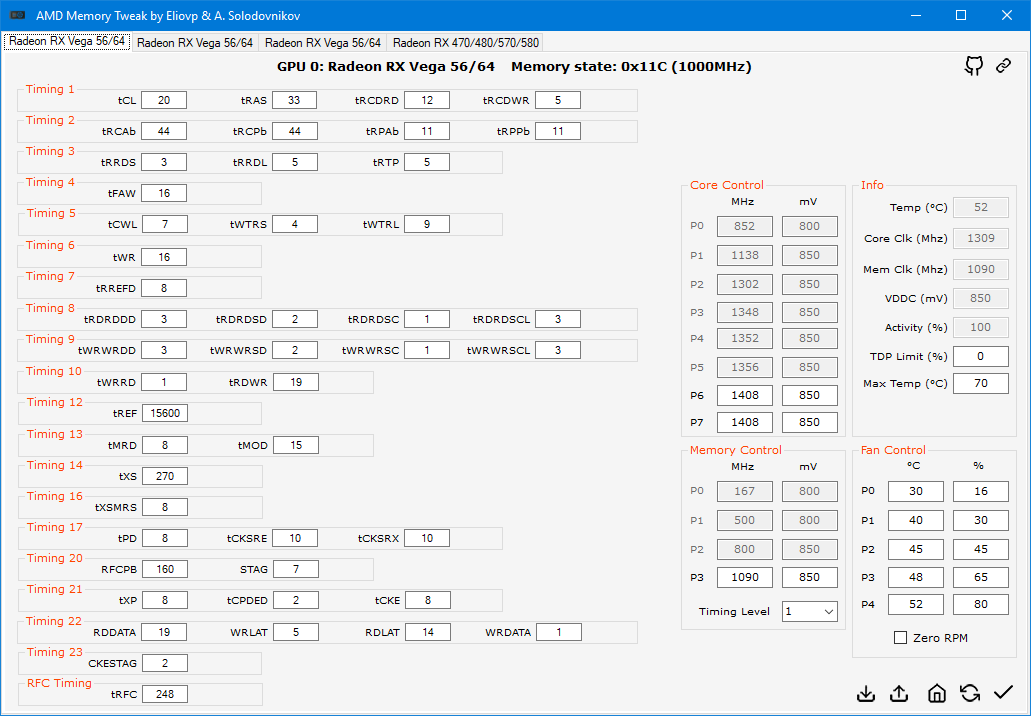Image resolution: width=1031 pixels, height=716 pixels.
Task: Select the tRPAb field
Action: [x=427, y=131]
